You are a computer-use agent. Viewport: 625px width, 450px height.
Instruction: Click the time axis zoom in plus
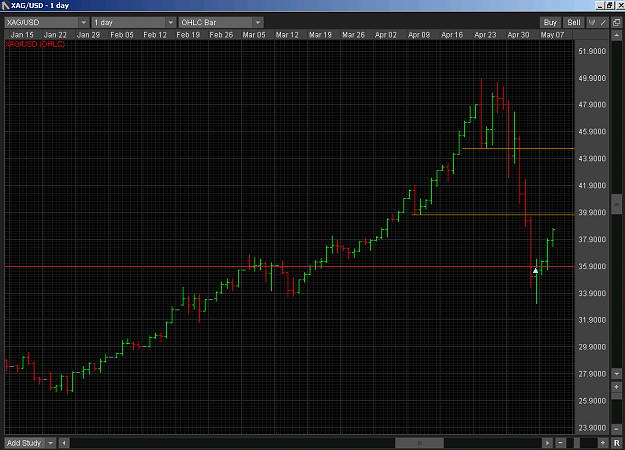[x=603, y=443]
